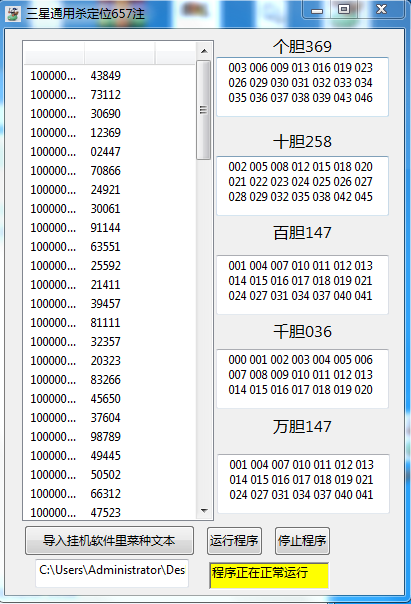Click the vertical scrollbar thumb
Viewport: 411px width, 604px height.
pos(204,110)
